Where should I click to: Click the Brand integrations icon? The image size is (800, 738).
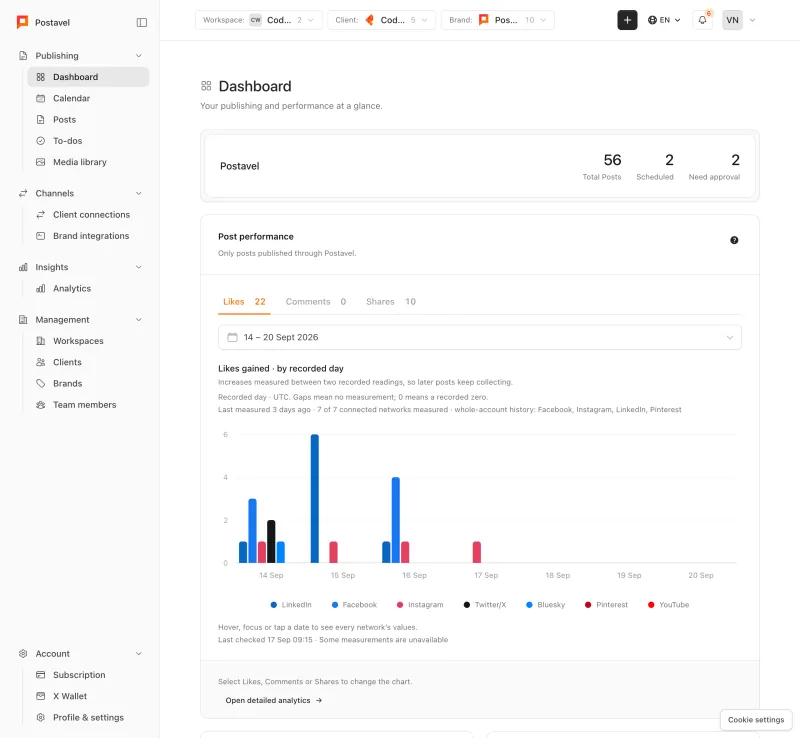coord(41,236)
